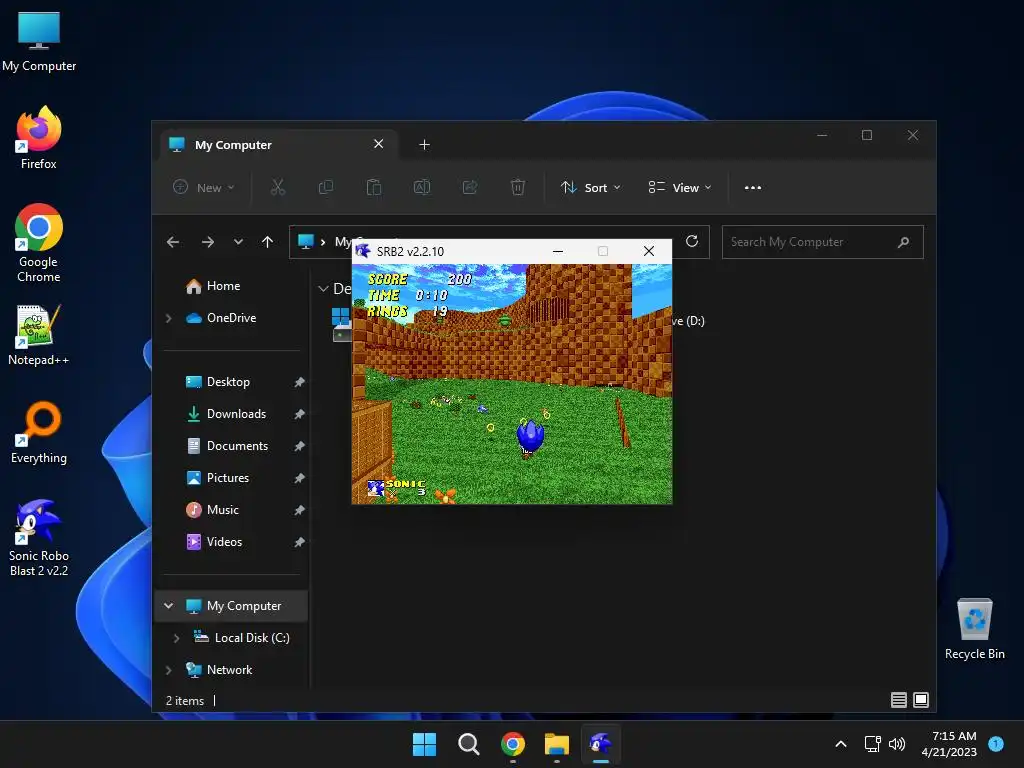1024x768 pixels.
Task: Click the Rename icon in Explorer toolbar
Action: click(x=422, y=187)
